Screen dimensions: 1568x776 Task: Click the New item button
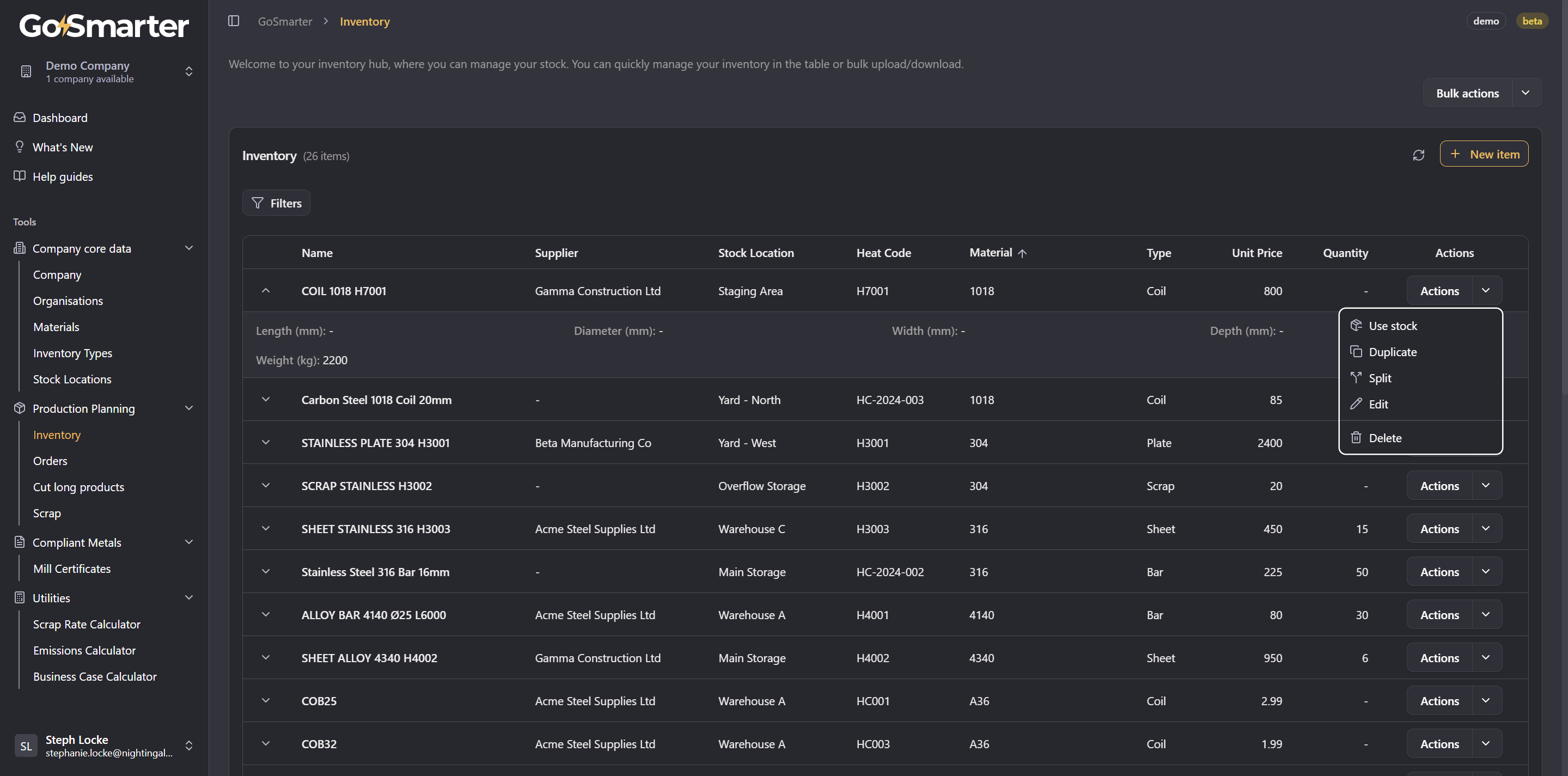(1484, 155)
